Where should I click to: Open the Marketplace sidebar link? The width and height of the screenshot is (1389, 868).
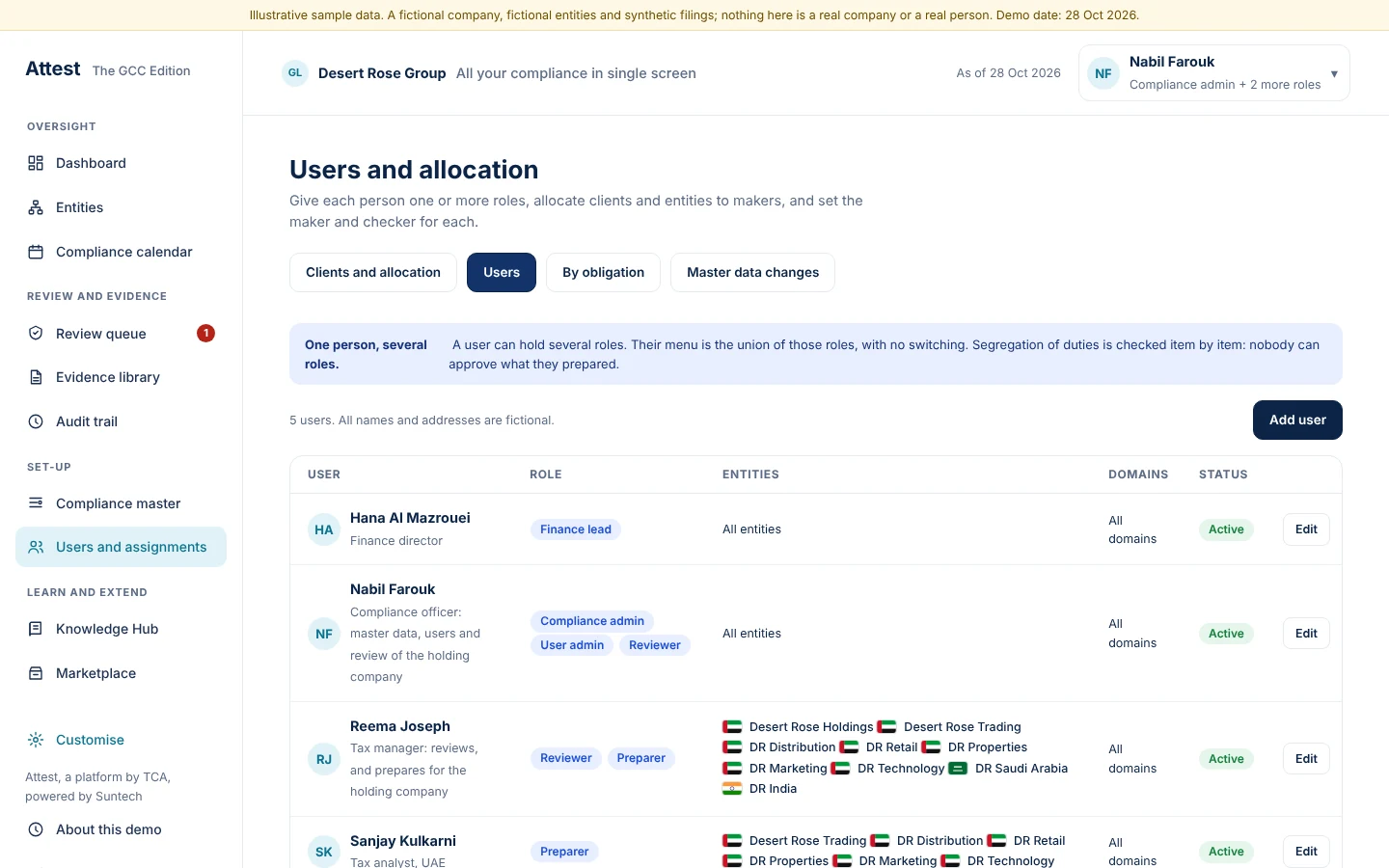coord(121,673)
